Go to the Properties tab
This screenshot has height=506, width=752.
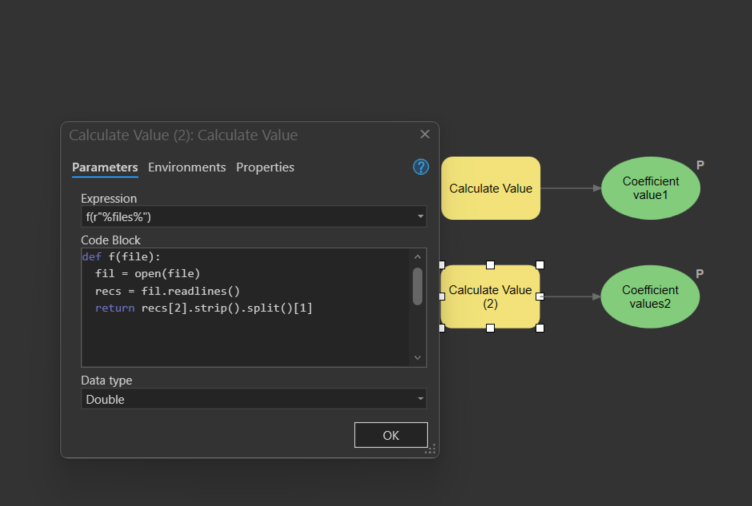[x=265, y=167]
